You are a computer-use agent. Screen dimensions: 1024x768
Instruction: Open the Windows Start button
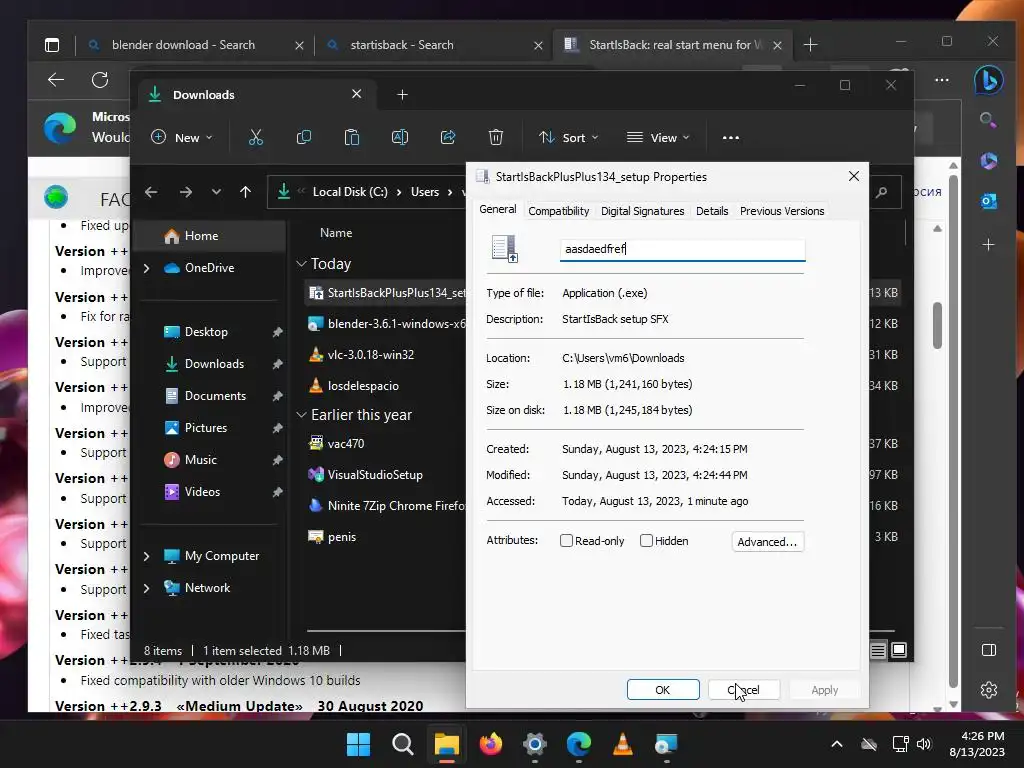pyautogui.click(x=358, y=744)
